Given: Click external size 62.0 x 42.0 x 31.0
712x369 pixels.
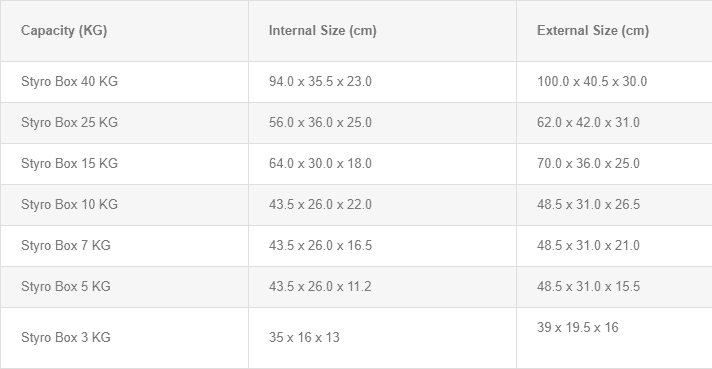Looking at the screenshot, I should 588,123.
